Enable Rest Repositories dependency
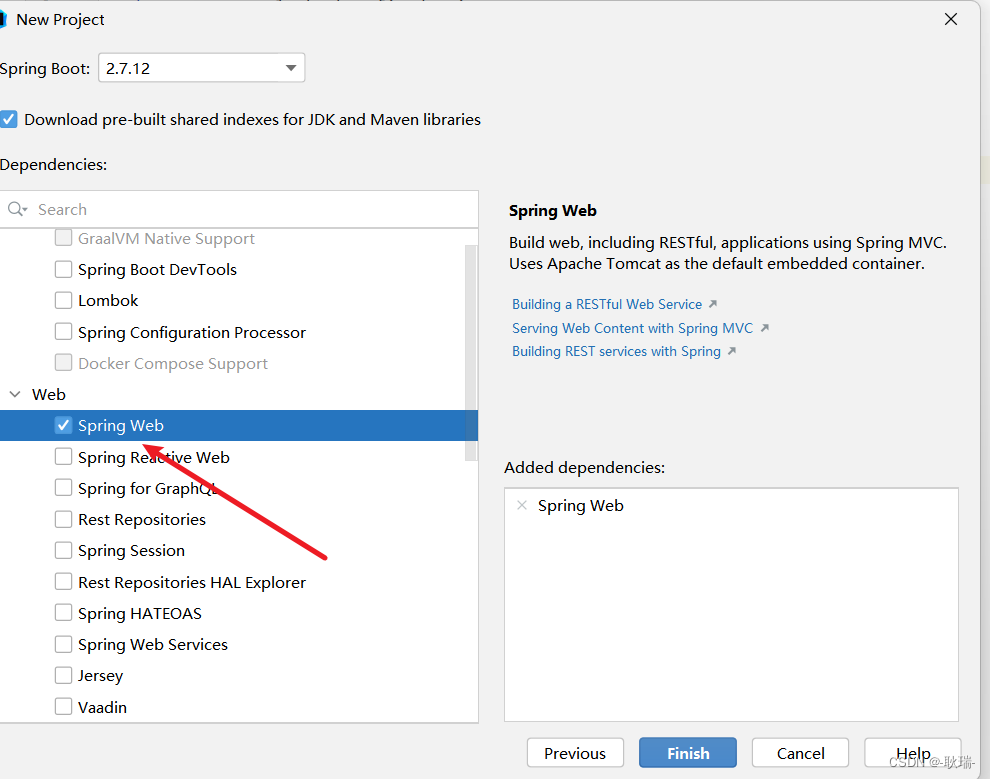This screenshot has width=990, height=779. [x=63, y=520]
